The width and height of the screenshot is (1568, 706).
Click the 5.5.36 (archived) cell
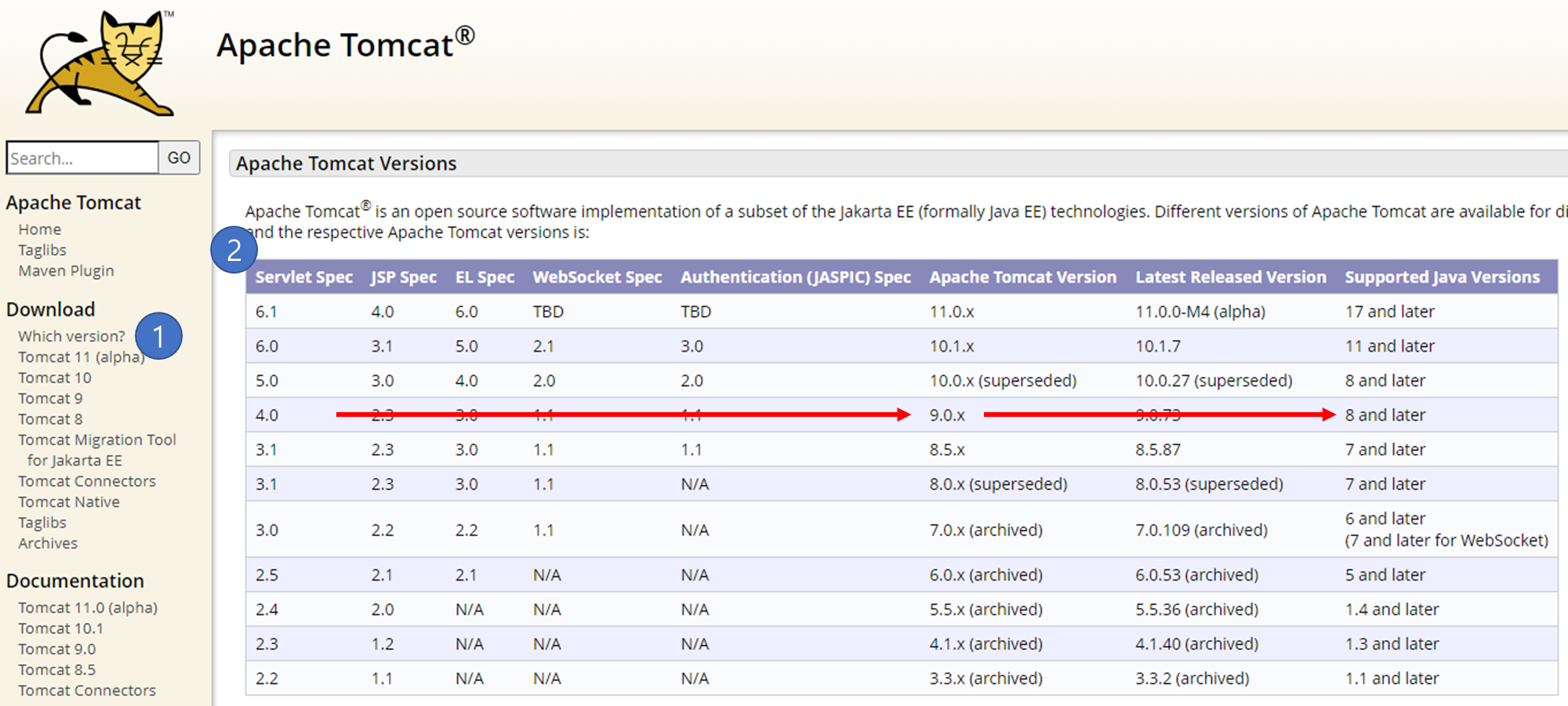1197,609
